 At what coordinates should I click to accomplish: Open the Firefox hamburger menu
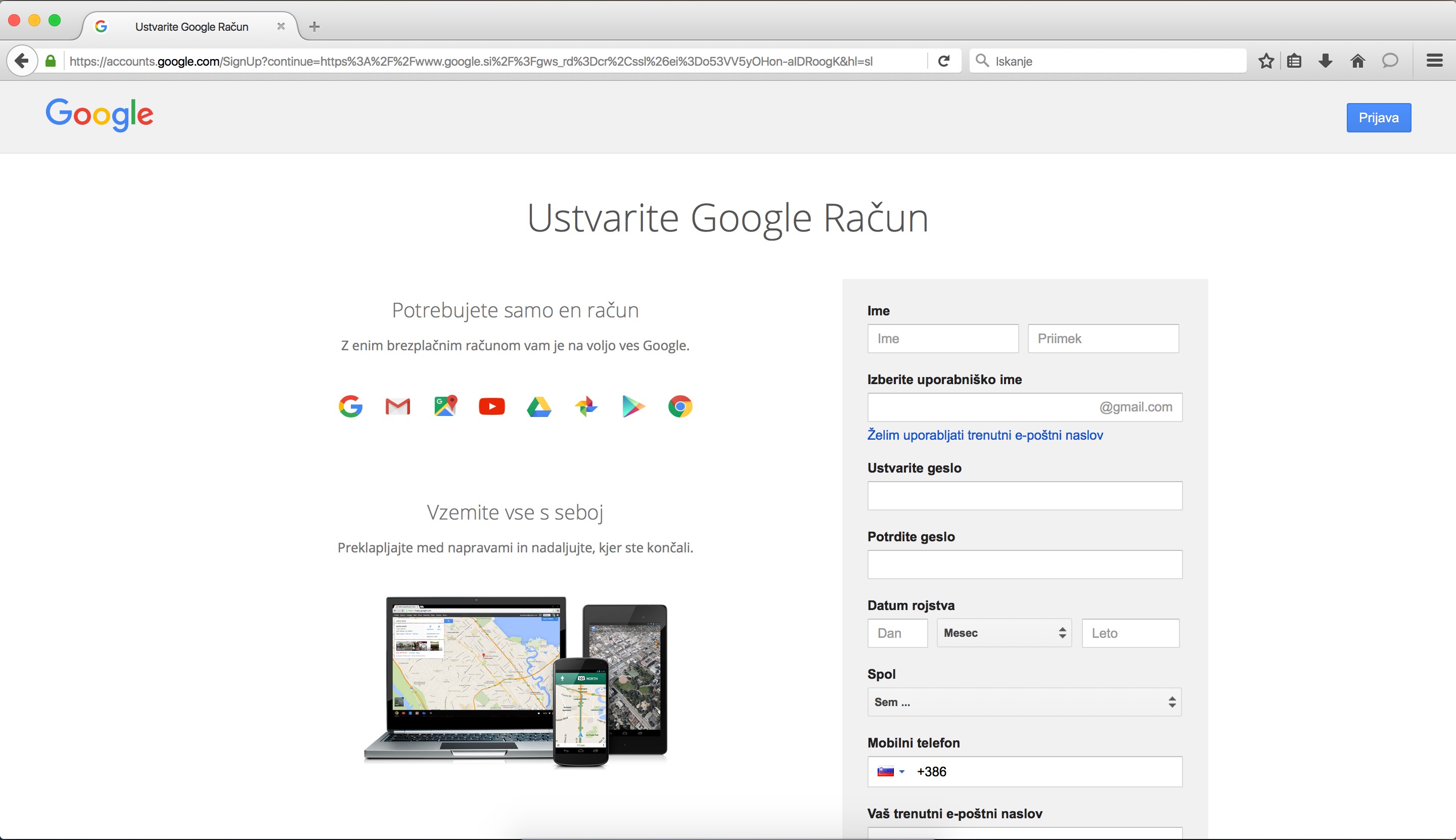pos(1435,61)
